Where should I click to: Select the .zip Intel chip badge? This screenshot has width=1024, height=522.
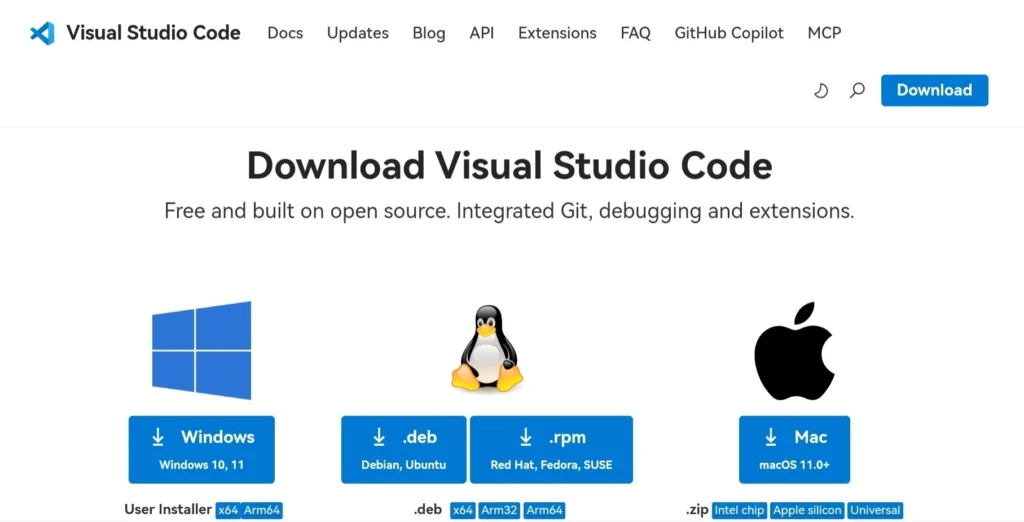[x=739, y=510]
